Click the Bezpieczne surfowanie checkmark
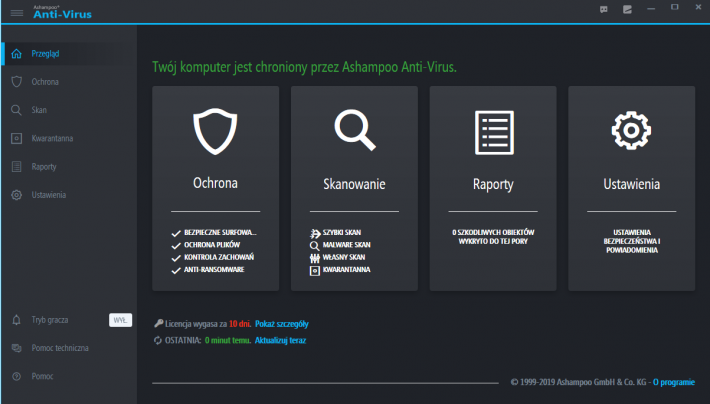This screenshot has width=710, height=404. (x=176, y=233)
